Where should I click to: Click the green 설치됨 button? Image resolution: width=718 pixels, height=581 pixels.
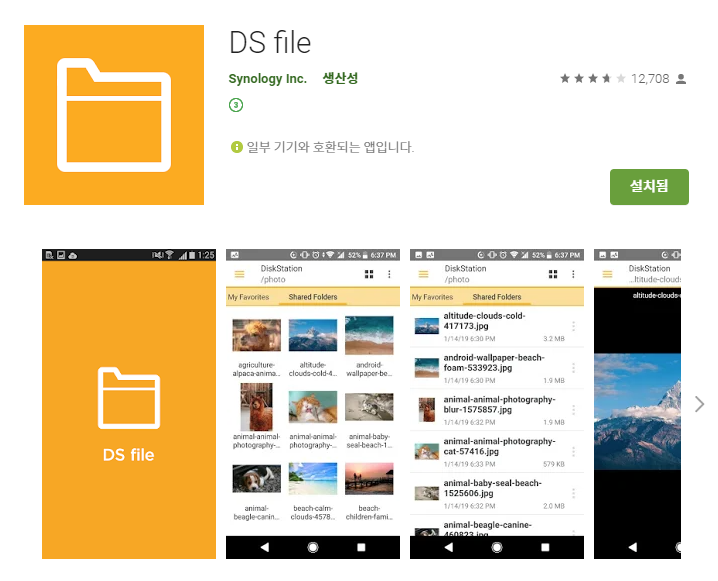coord(649,187)
